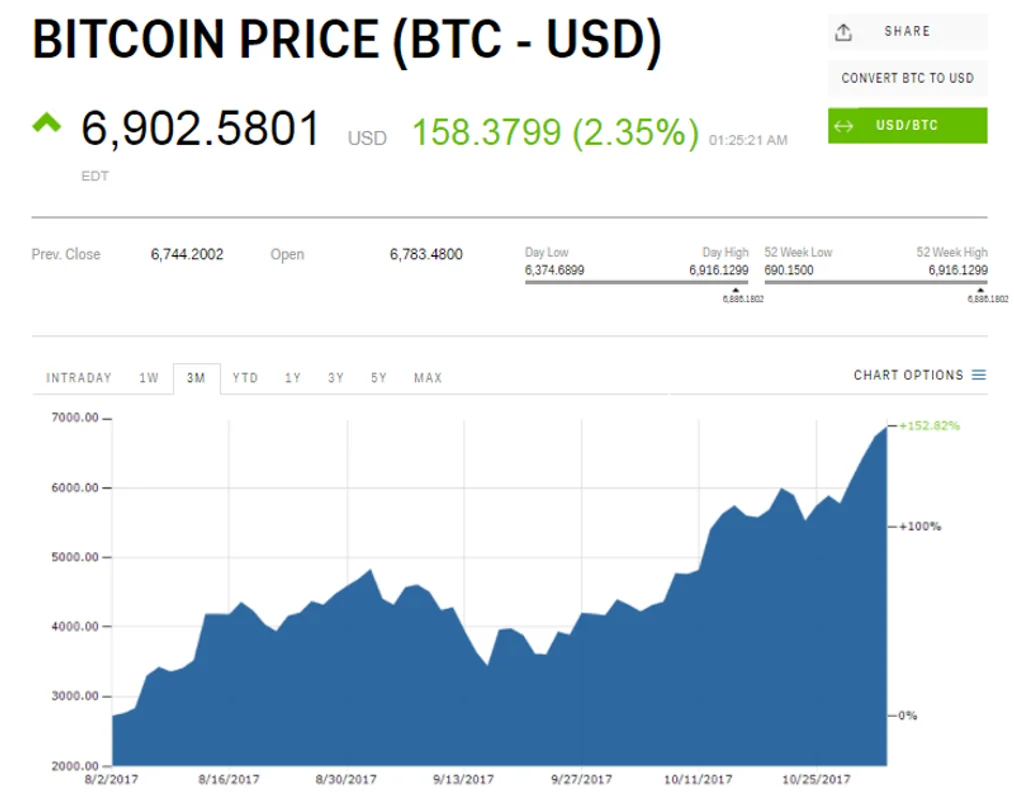Click the green up-arrow price indicator
Screen dimensions: 1014x800
46,123
